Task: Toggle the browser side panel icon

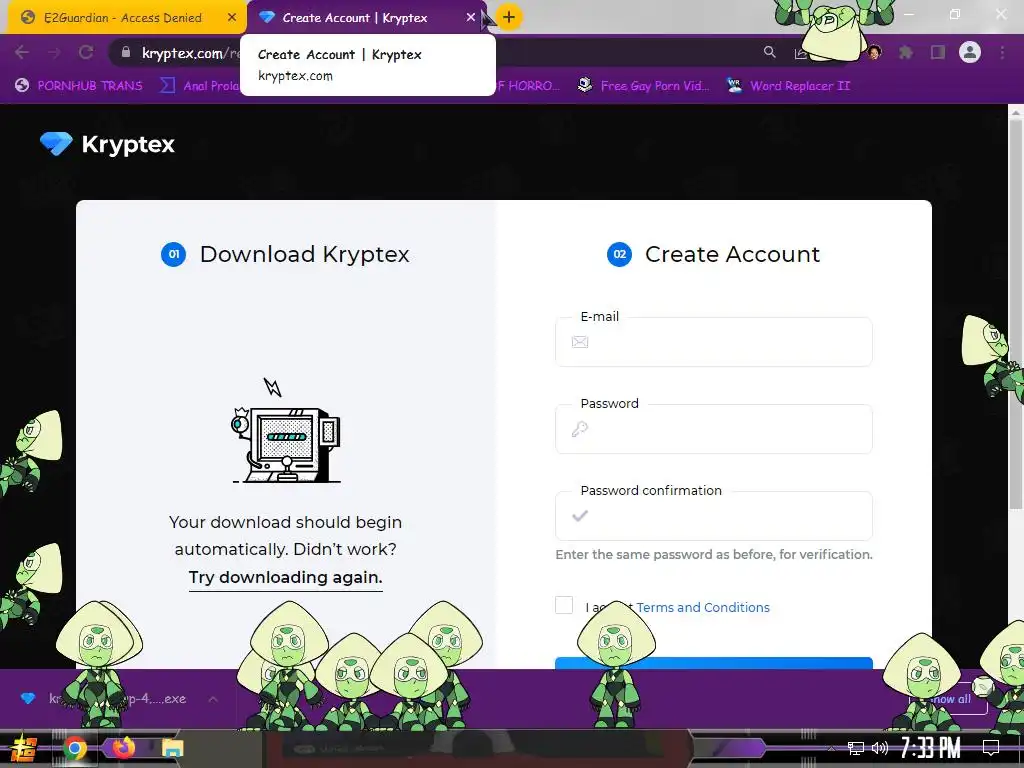Action: (938, 52)
